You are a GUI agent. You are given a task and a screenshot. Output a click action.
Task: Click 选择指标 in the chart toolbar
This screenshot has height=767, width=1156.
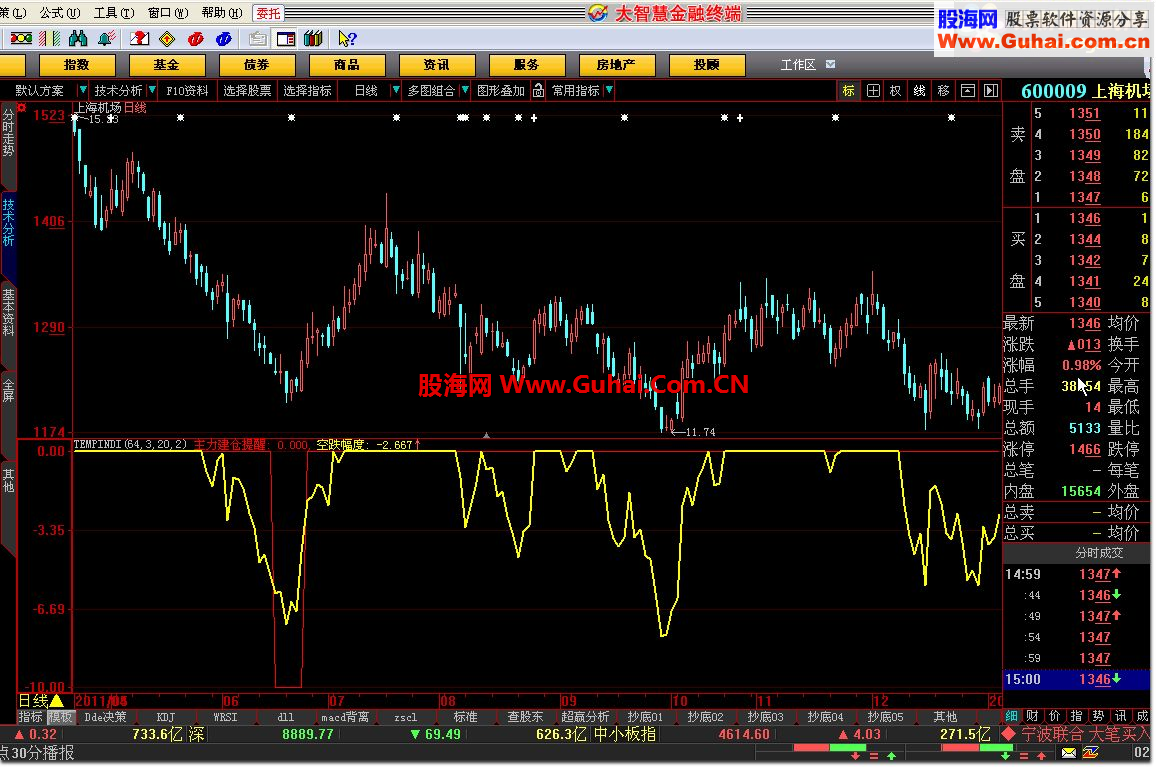[307, 91]
